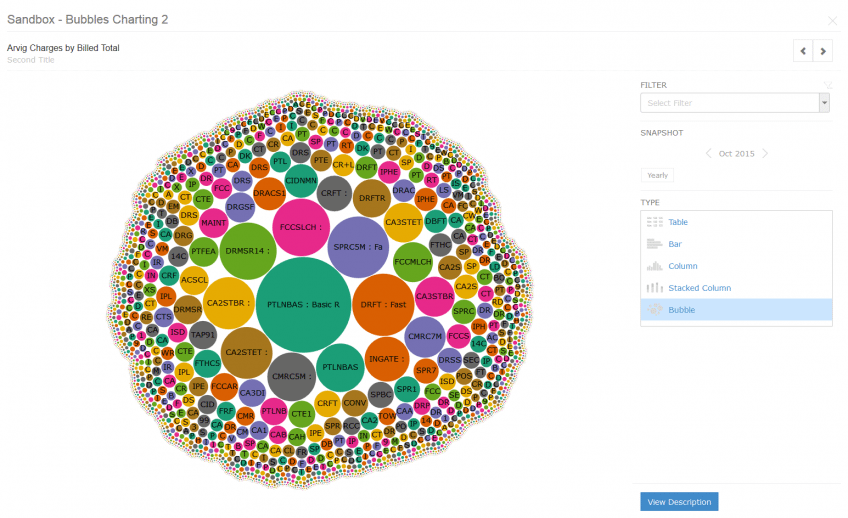Viewport: 848px width, 518px height.
Task: Step snapshot back before Oct 2015
Action: pyautogui.click(x=708, y=154)
